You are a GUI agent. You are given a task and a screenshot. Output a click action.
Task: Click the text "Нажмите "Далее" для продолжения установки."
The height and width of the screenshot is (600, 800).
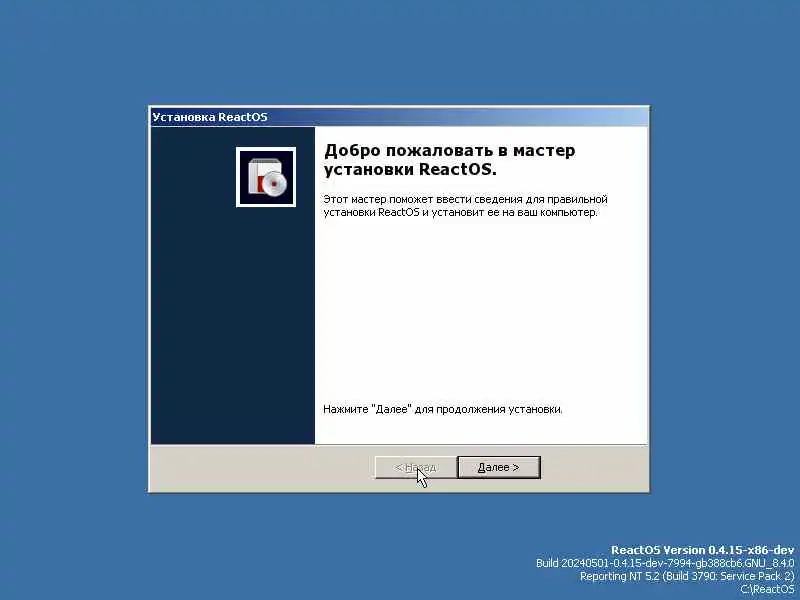[x=443, y=409]
